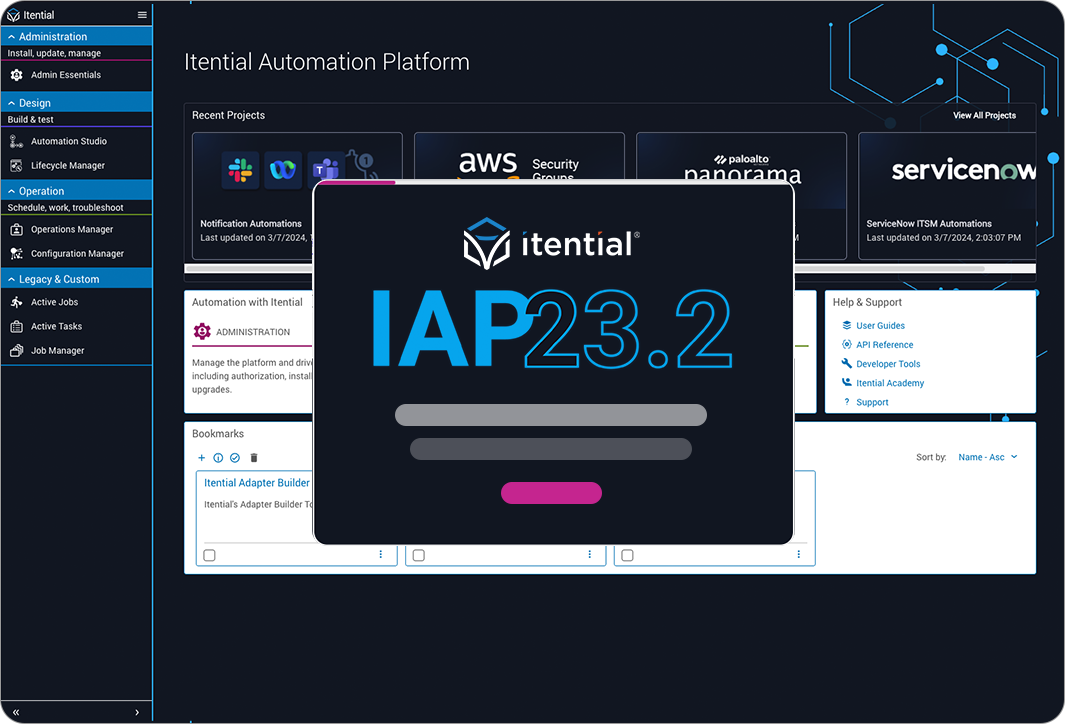Click the API Reference icon in Help & Support

point(846,344)
